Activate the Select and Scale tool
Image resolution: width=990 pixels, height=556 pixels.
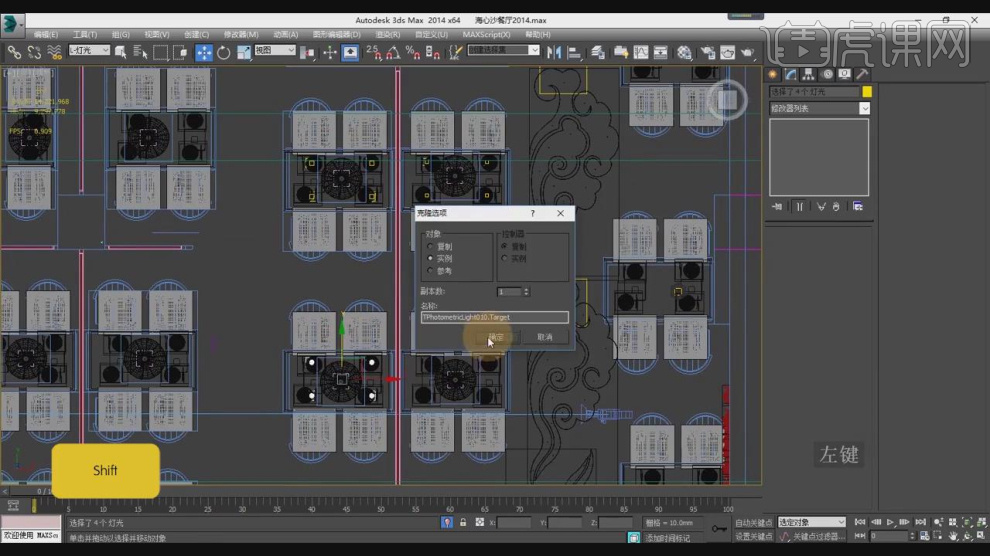click(x=244, y=52)
